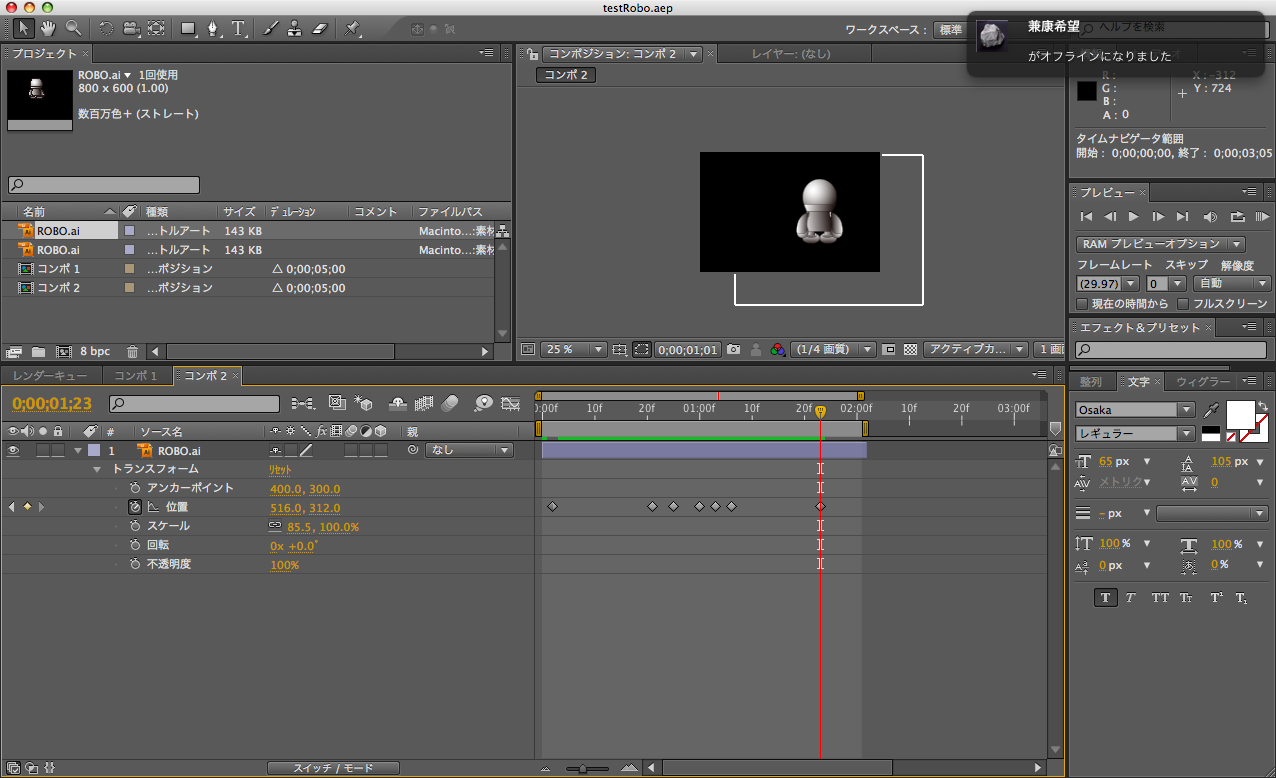Select the Brush tool
This screenshot has height=778, width=1276.
(x=271, y=28)
